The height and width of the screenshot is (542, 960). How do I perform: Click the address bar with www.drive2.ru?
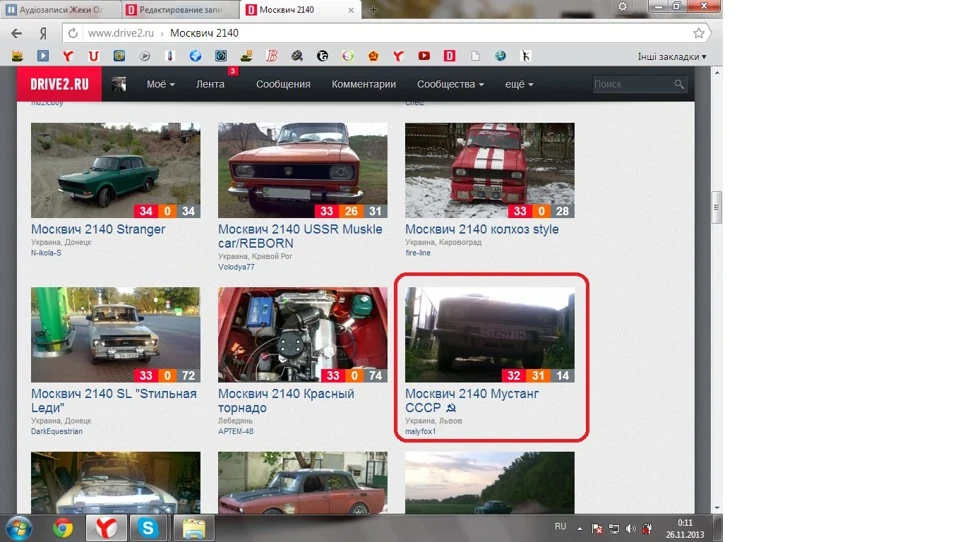point(386,33)
